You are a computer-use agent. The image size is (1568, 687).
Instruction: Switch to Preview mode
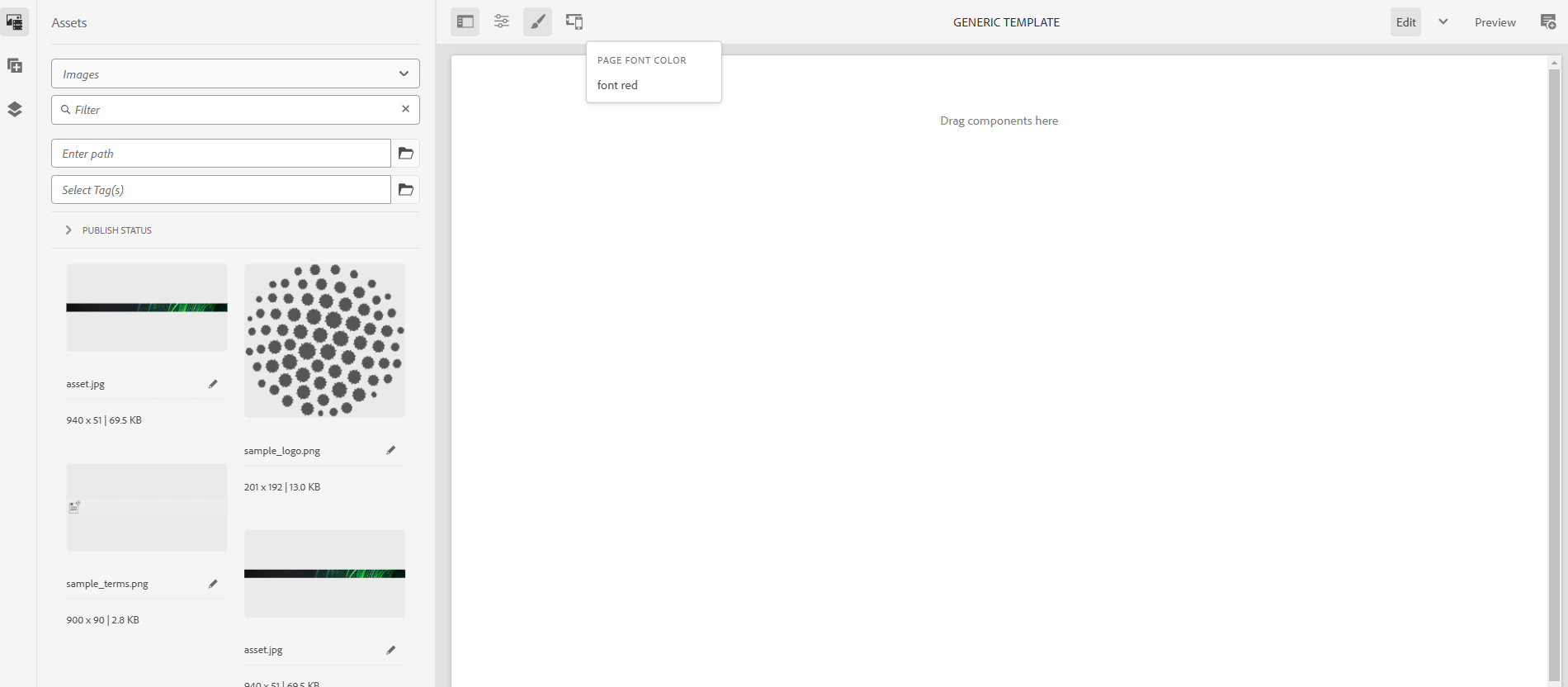coord(1495,22)
